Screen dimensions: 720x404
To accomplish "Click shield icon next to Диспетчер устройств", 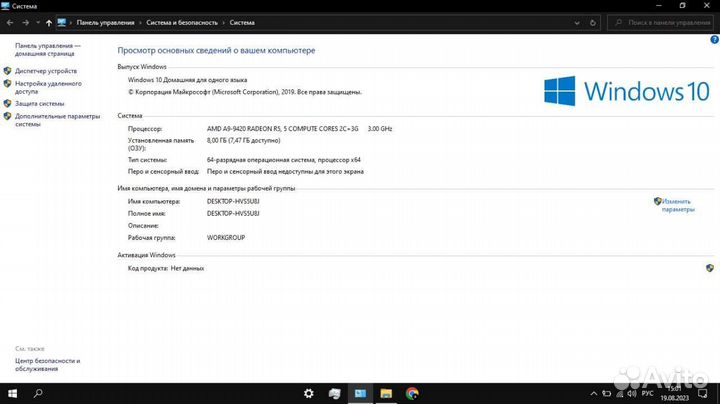I will 7,71.
